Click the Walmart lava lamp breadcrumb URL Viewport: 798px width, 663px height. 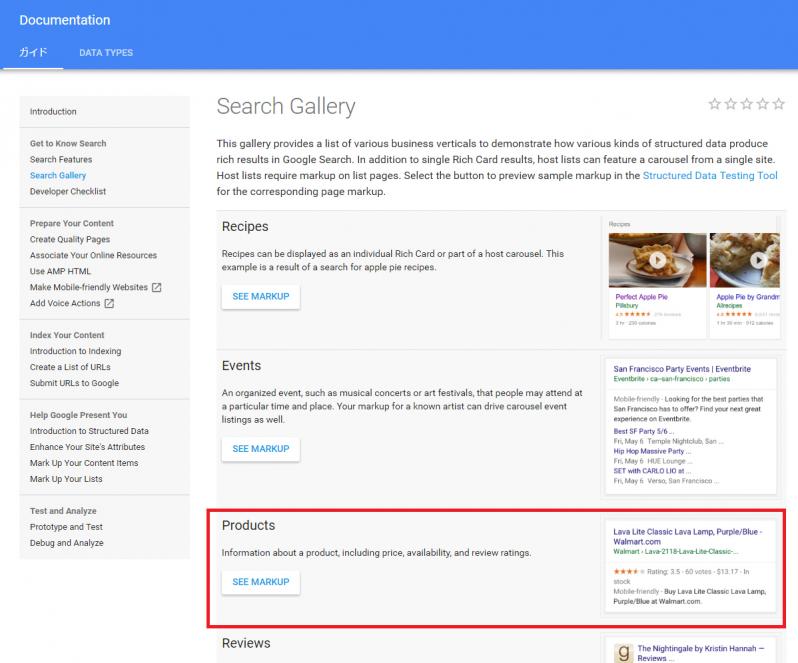(675, 552)
